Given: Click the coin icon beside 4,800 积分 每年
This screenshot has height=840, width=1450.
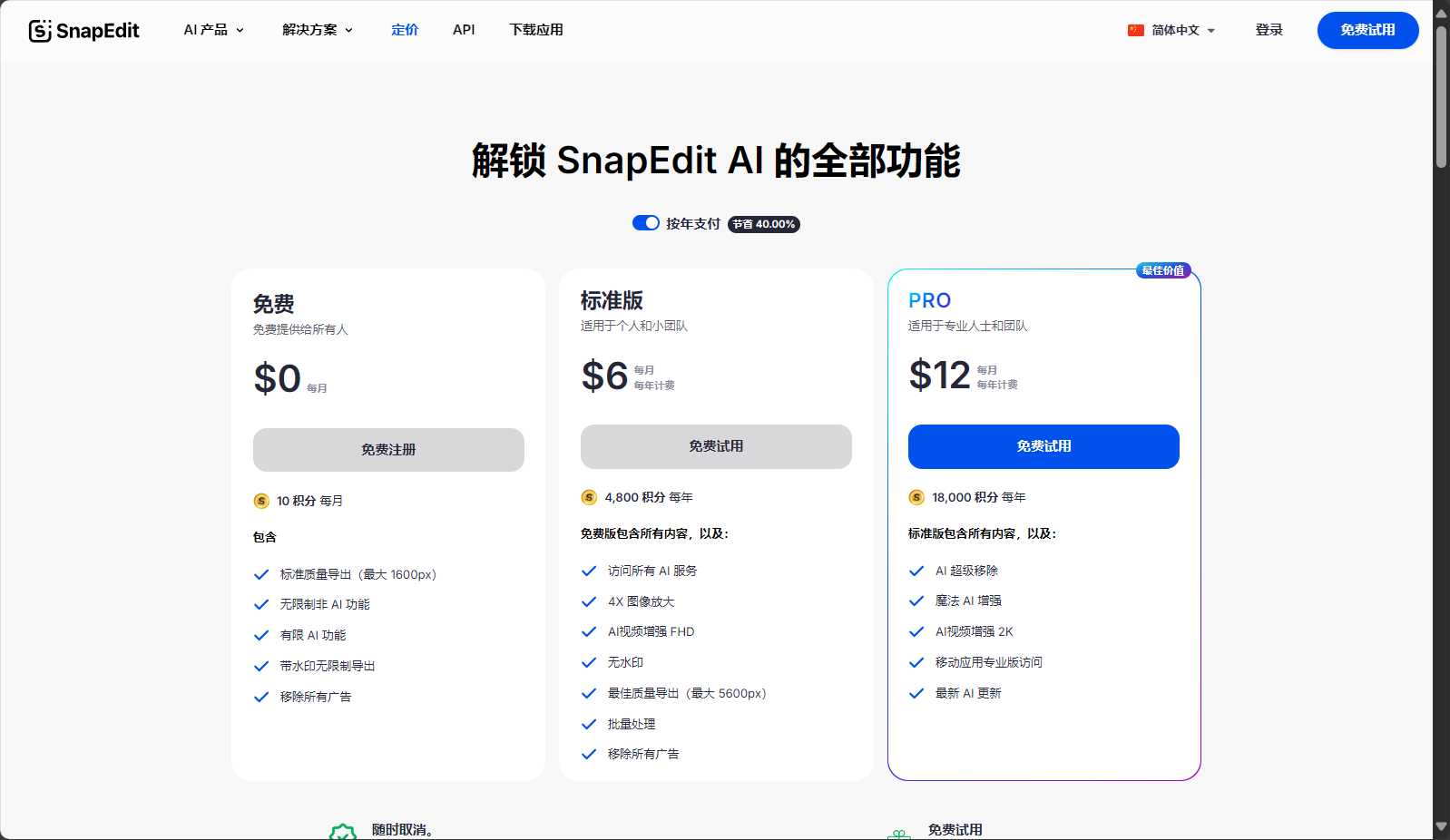Looking at the screenshot, I should 589,497.
